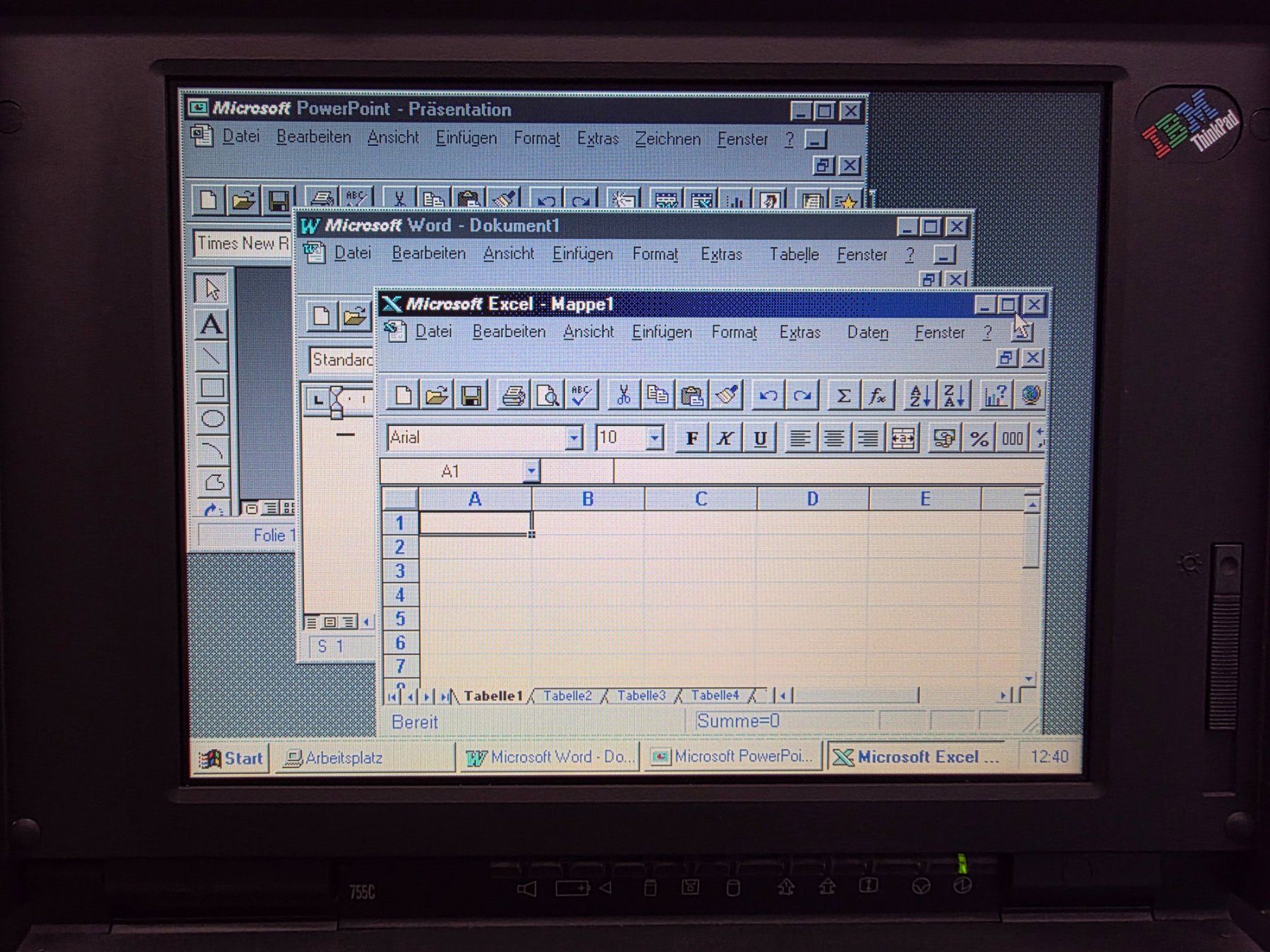This screenshot has width=1270, height=952.
Task: Click New workbook icon in Excel toolbar
Action: [x=403, y=395]
